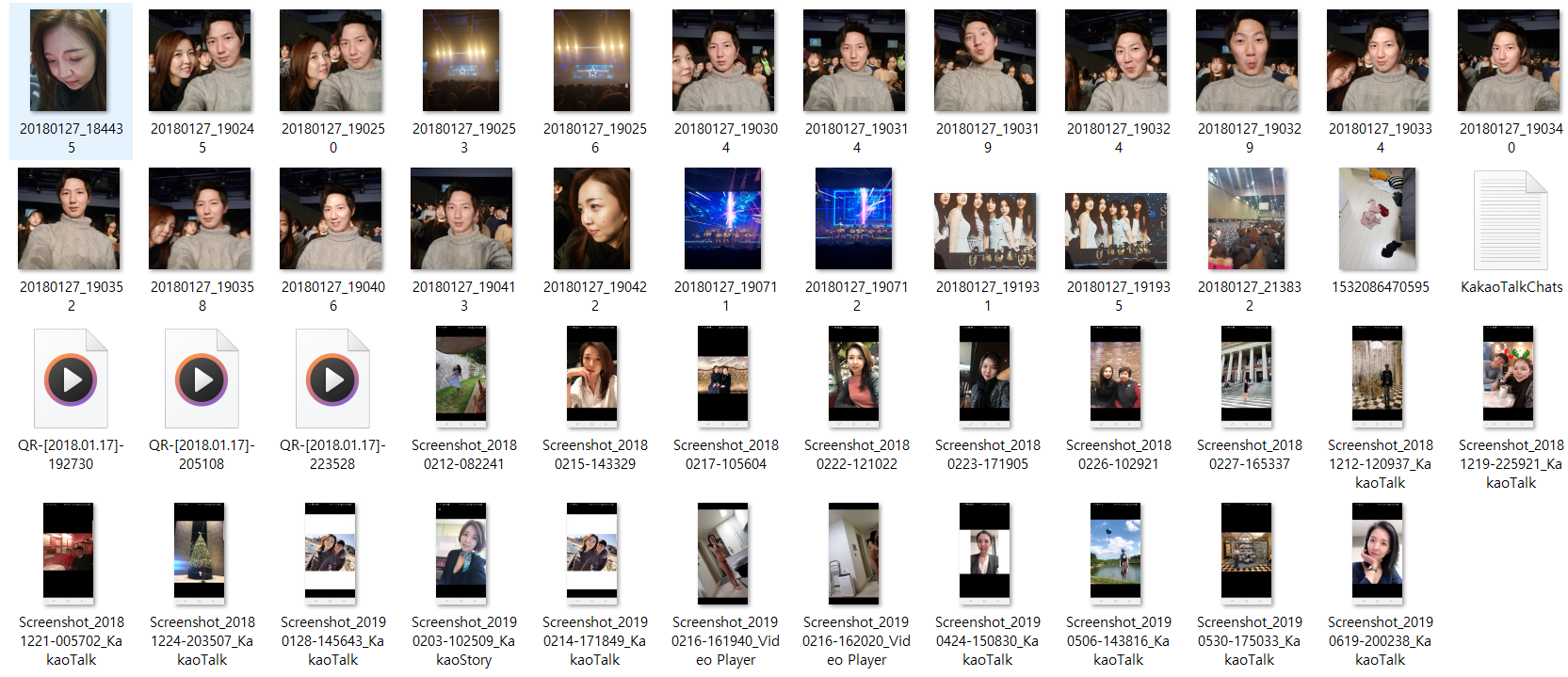Select Screenshot_20190216-162020_Video Player
This screenshot has width=1568, height=677.
tap(854, 554)
